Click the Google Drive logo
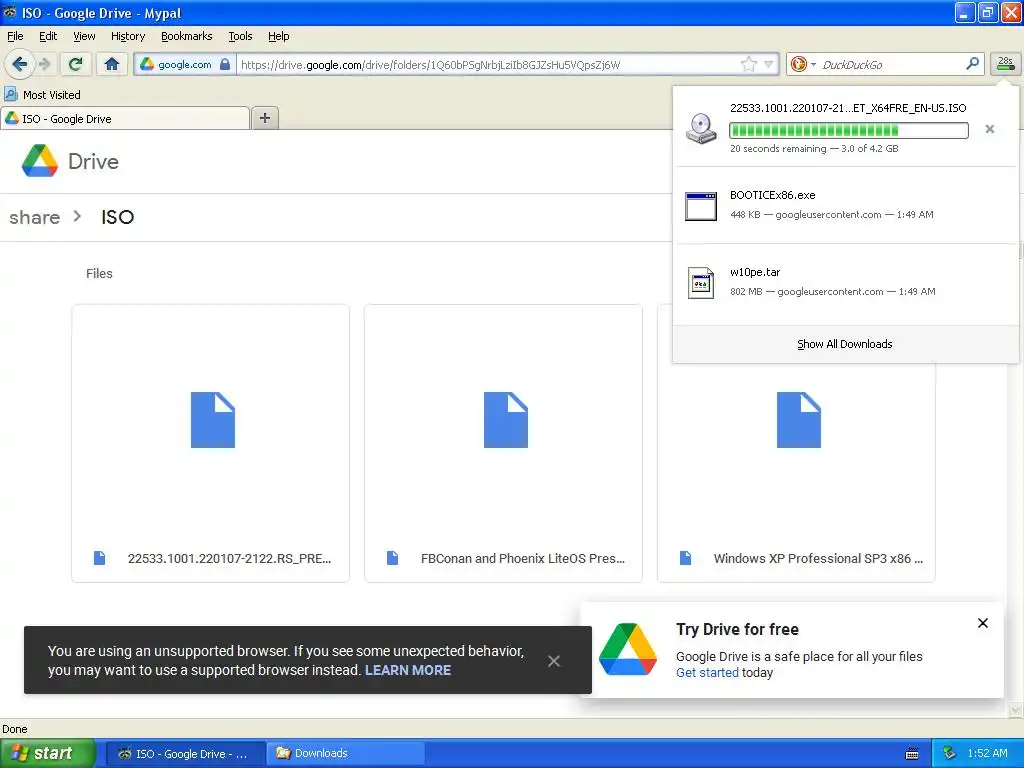The height and width of the screenshot is (768, 1024). (70, 161)
